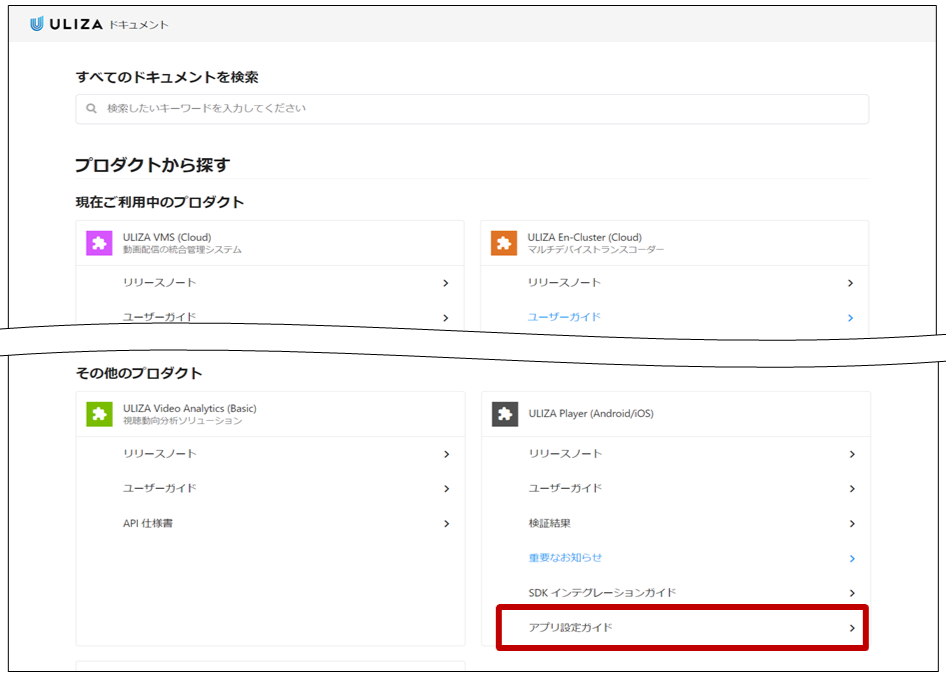Click chevron next to Player リリースノート

852,454
